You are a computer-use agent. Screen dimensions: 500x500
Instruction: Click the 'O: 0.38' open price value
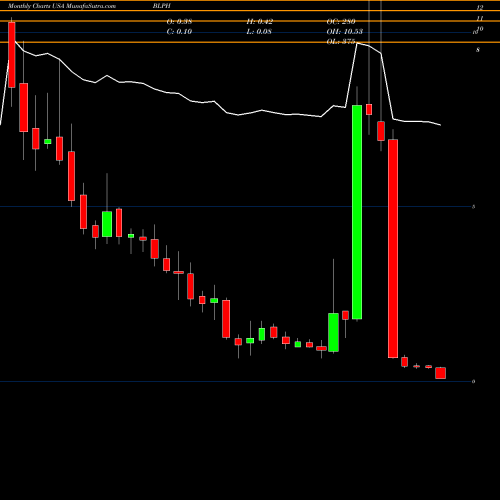pyautogui.click(x=179, y=22)
